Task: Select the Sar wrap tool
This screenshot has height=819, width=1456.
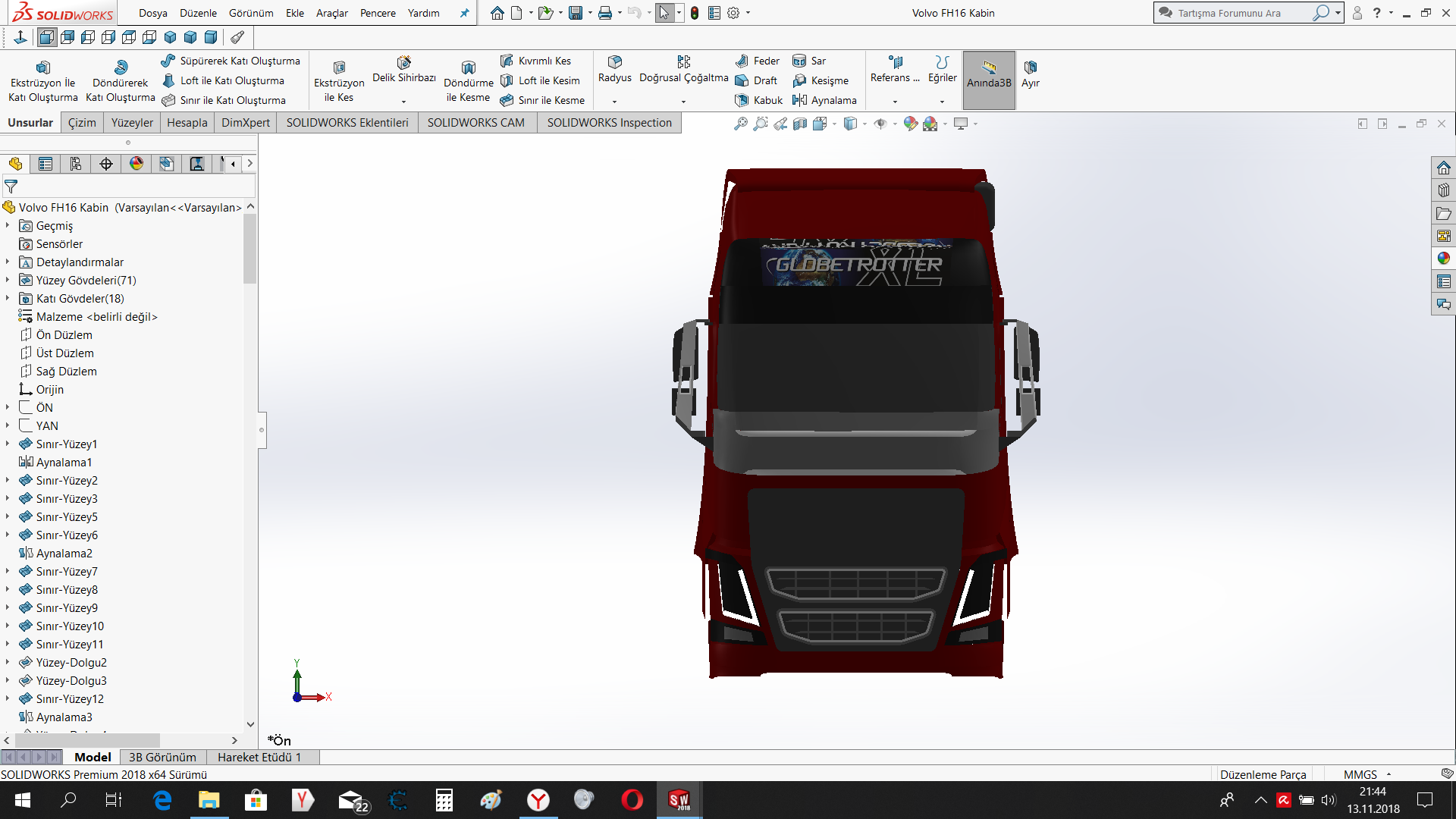Action: click(x=809, y=61)
